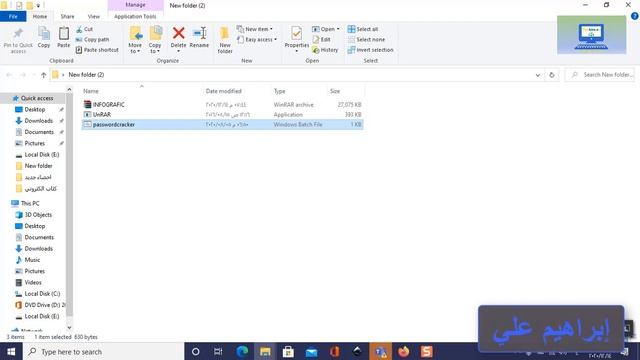Click the Edit command in ribbon
This screenshot has width=640, height=360.
pos(321,40)
